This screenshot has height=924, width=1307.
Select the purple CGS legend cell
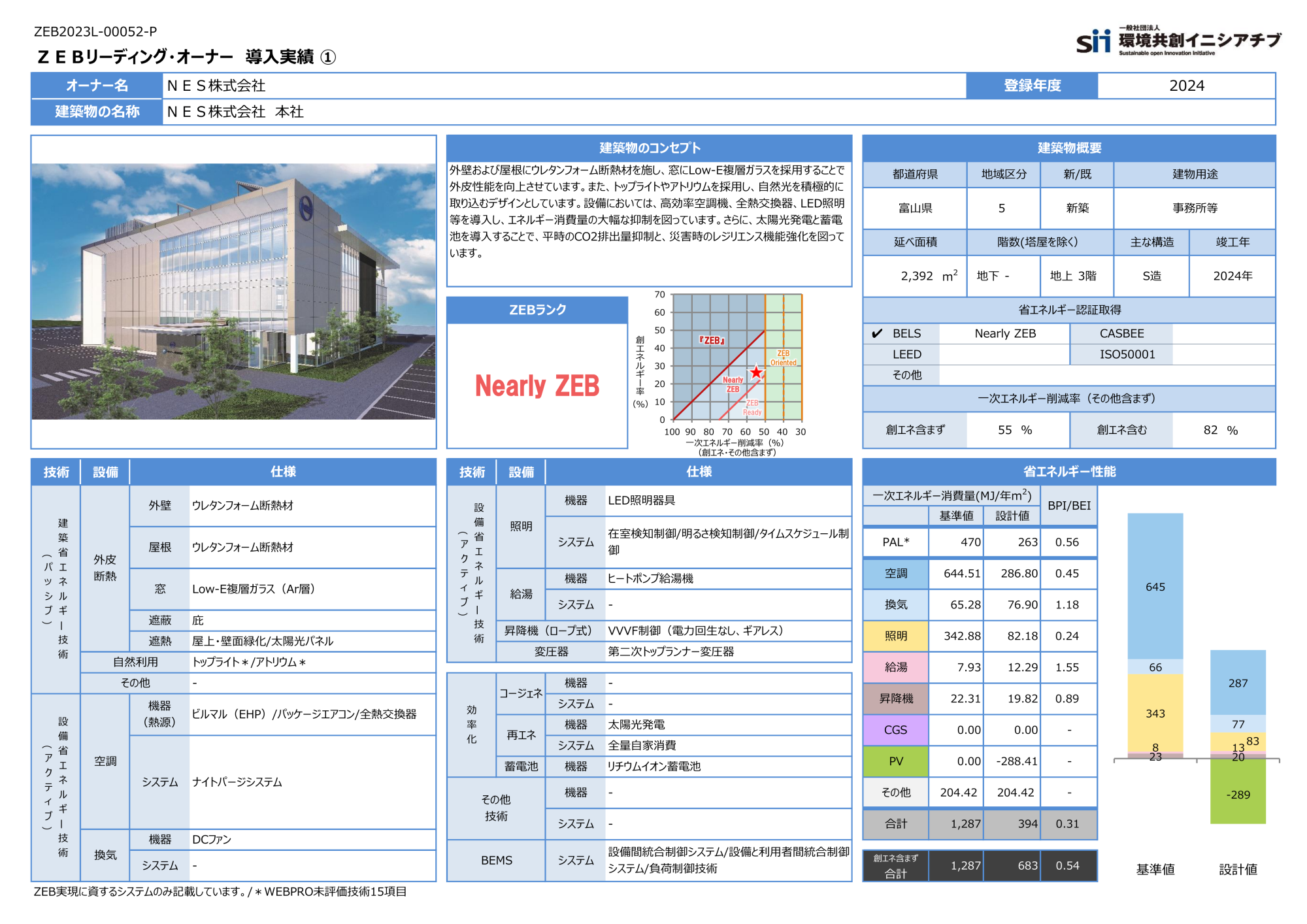(x=895, y=731)
